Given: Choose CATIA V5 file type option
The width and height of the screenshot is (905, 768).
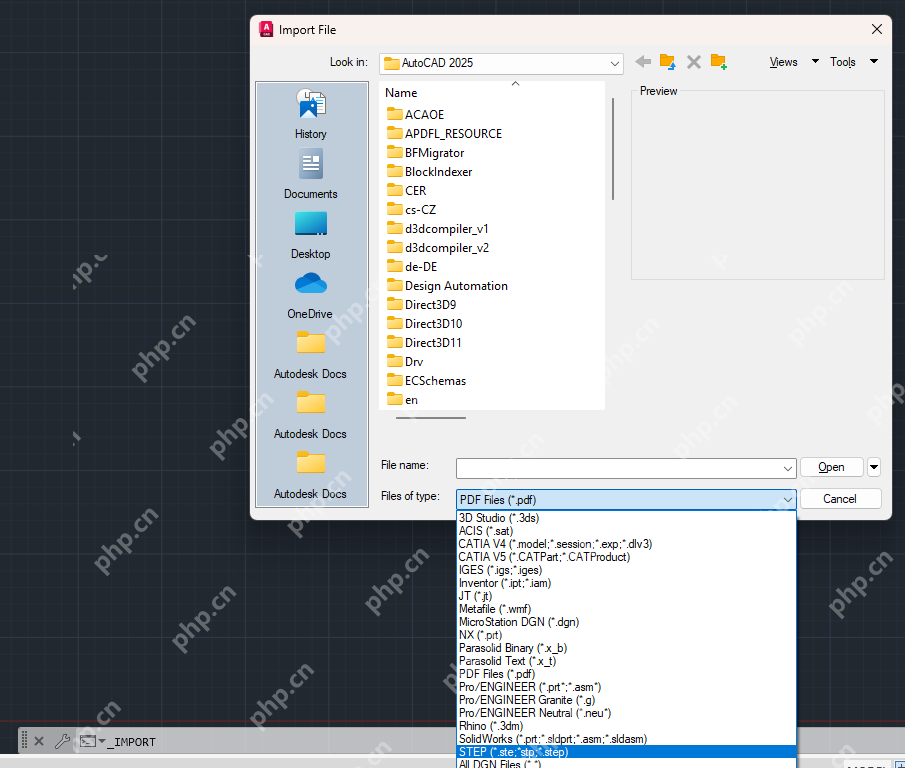Looking at the screenshot, I should tap(626, 557).
